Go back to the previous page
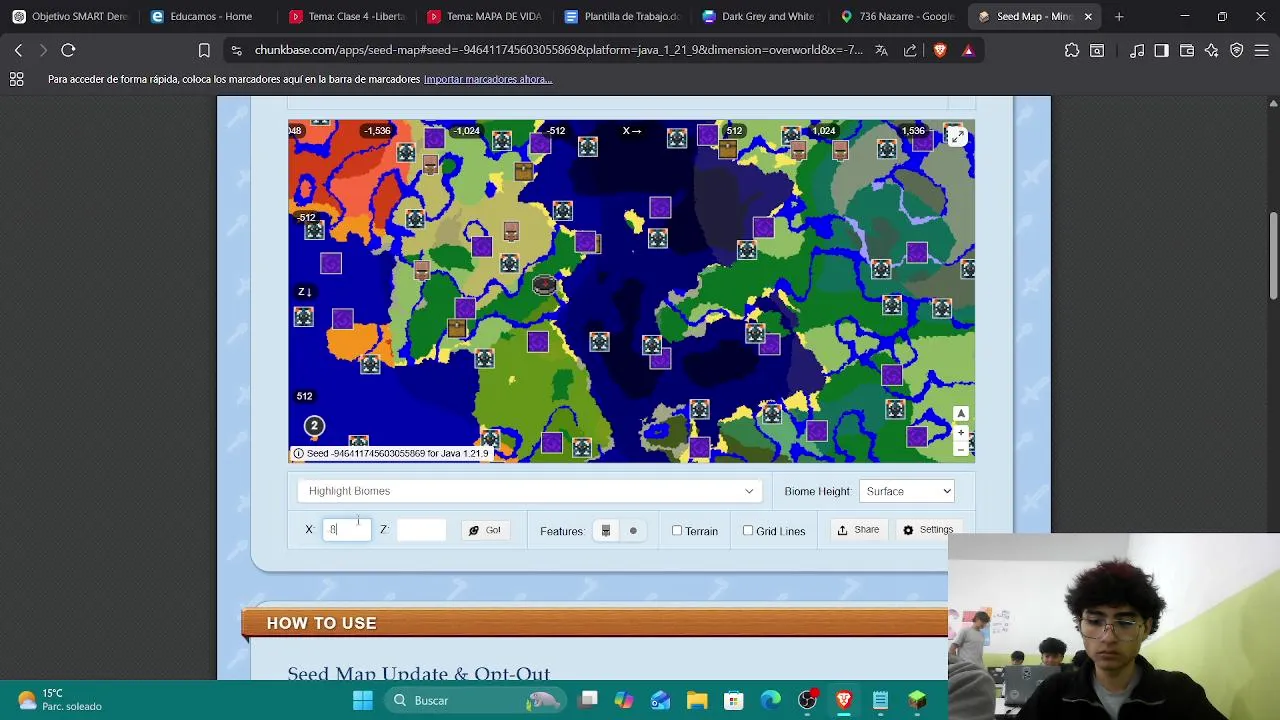This screenshot has width=1280, height=720. coord(18,50)
